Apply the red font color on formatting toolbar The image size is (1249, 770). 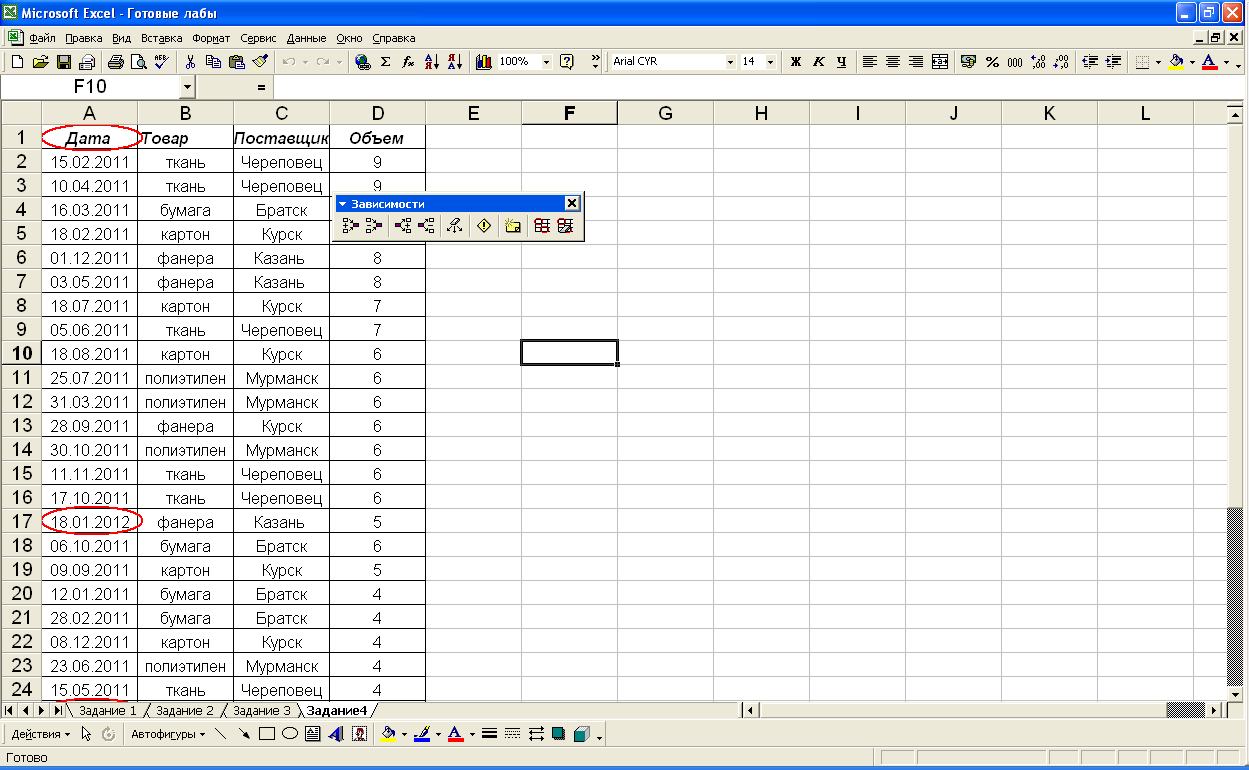point(1210,61)
